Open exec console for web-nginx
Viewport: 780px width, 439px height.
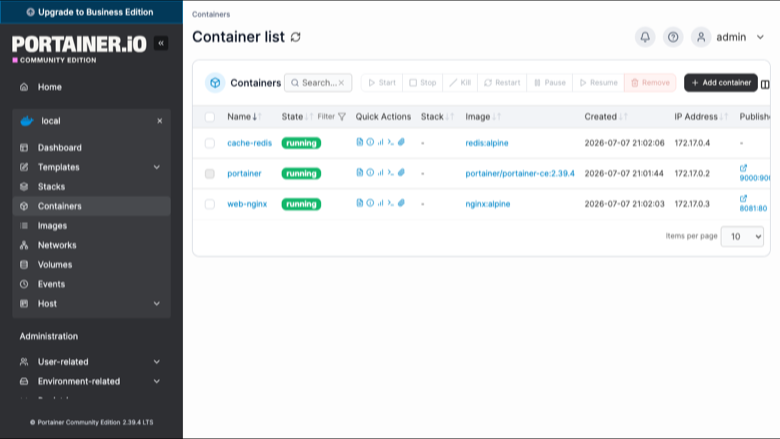390,203
